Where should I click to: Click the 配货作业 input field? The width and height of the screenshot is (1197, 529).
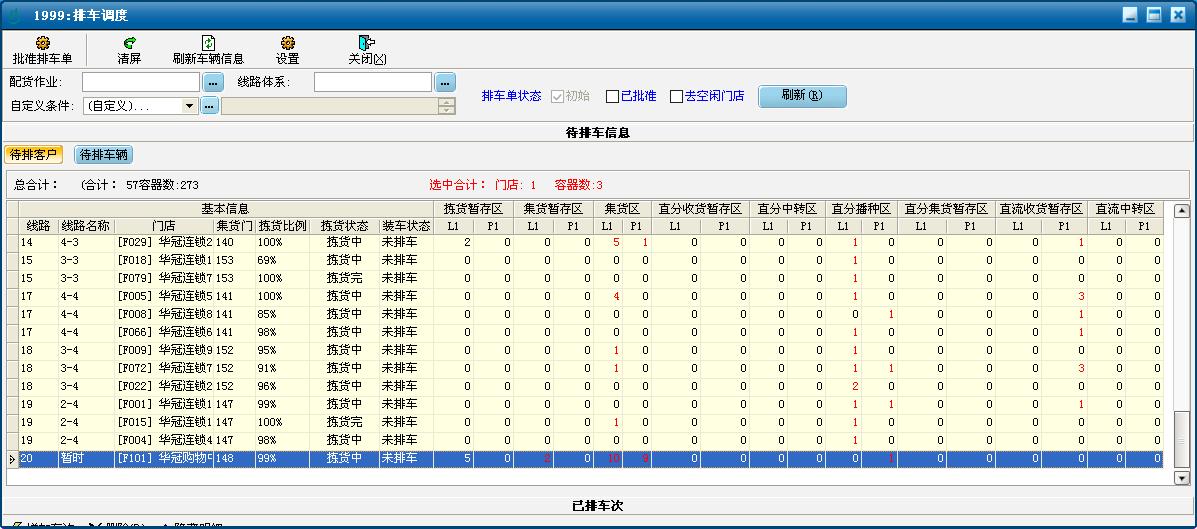[141, 82]
